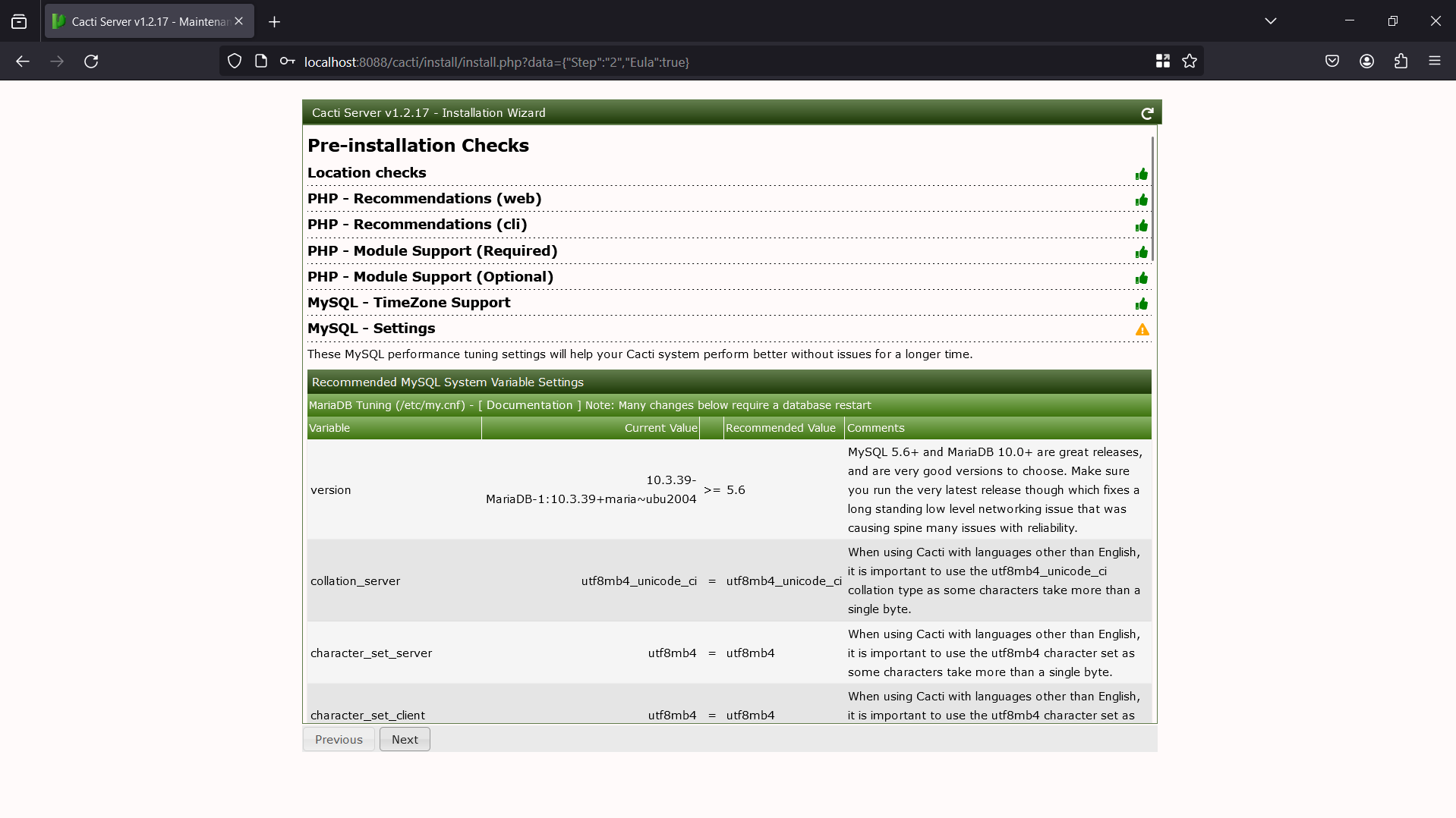Select the collation_server variable name cell
Screen dimensions: 1456x818
click(x=355, y=581)
